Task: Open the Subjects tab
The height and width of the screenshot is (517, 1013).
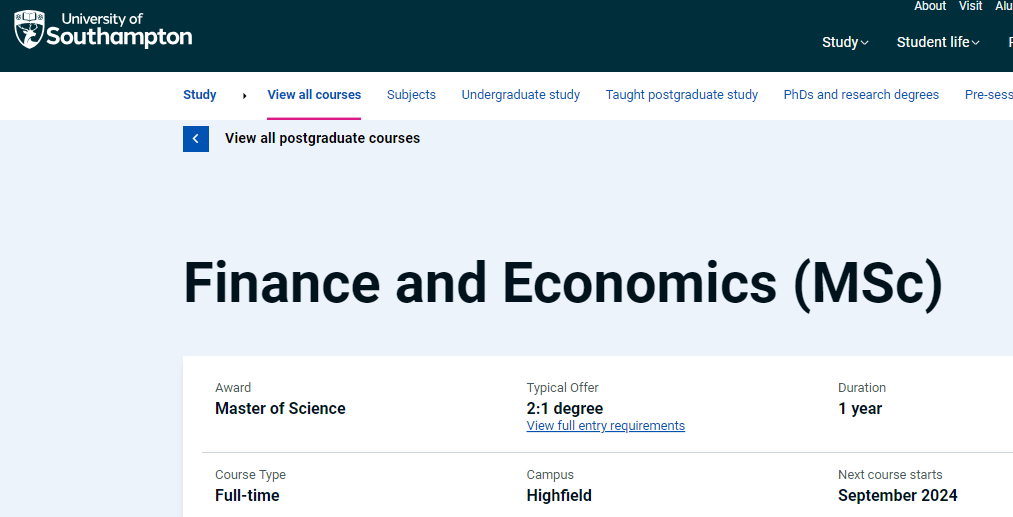Action: pos(411,94)
